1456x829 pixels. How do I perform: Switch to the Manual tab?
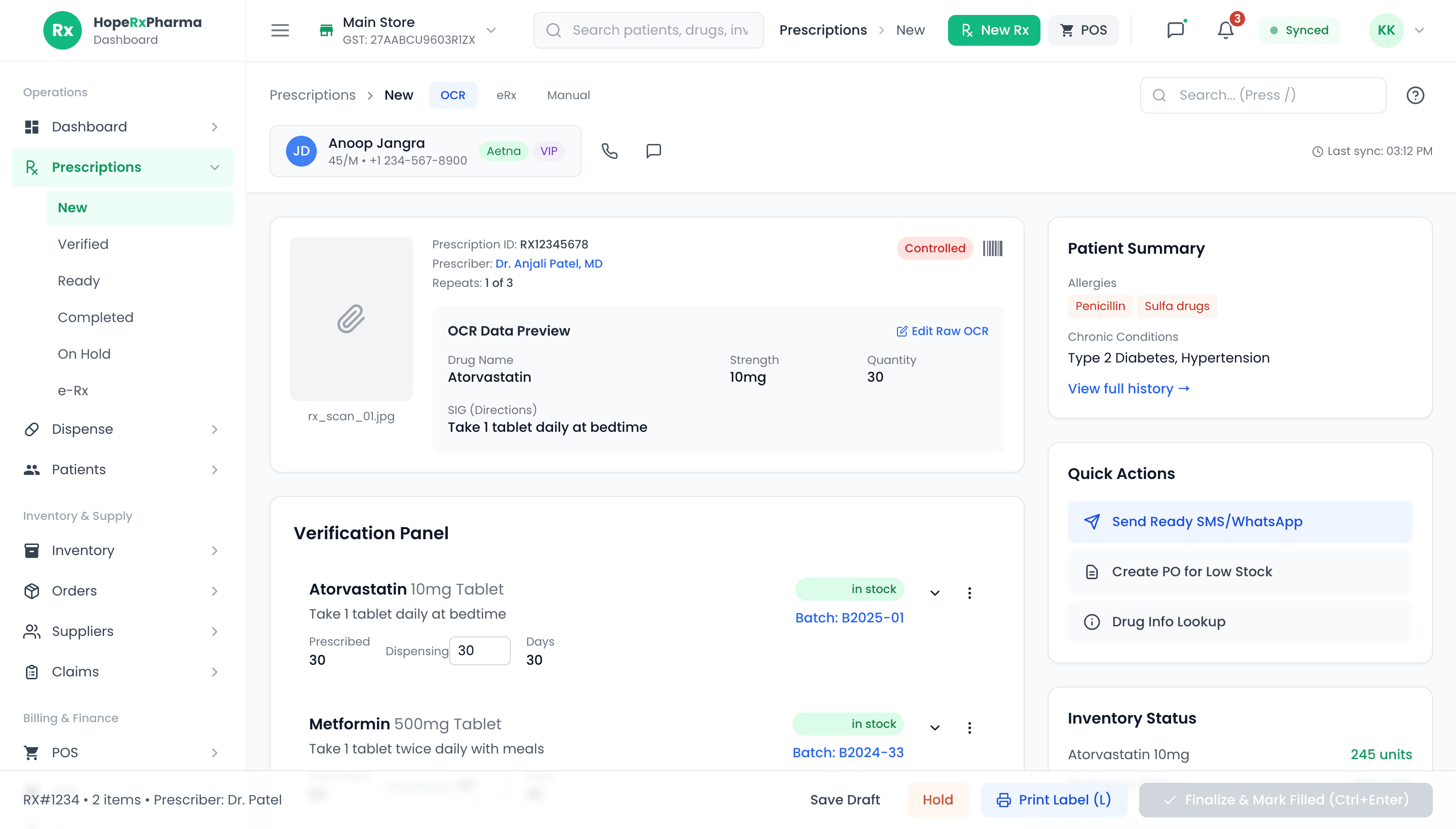coord(568,95)
